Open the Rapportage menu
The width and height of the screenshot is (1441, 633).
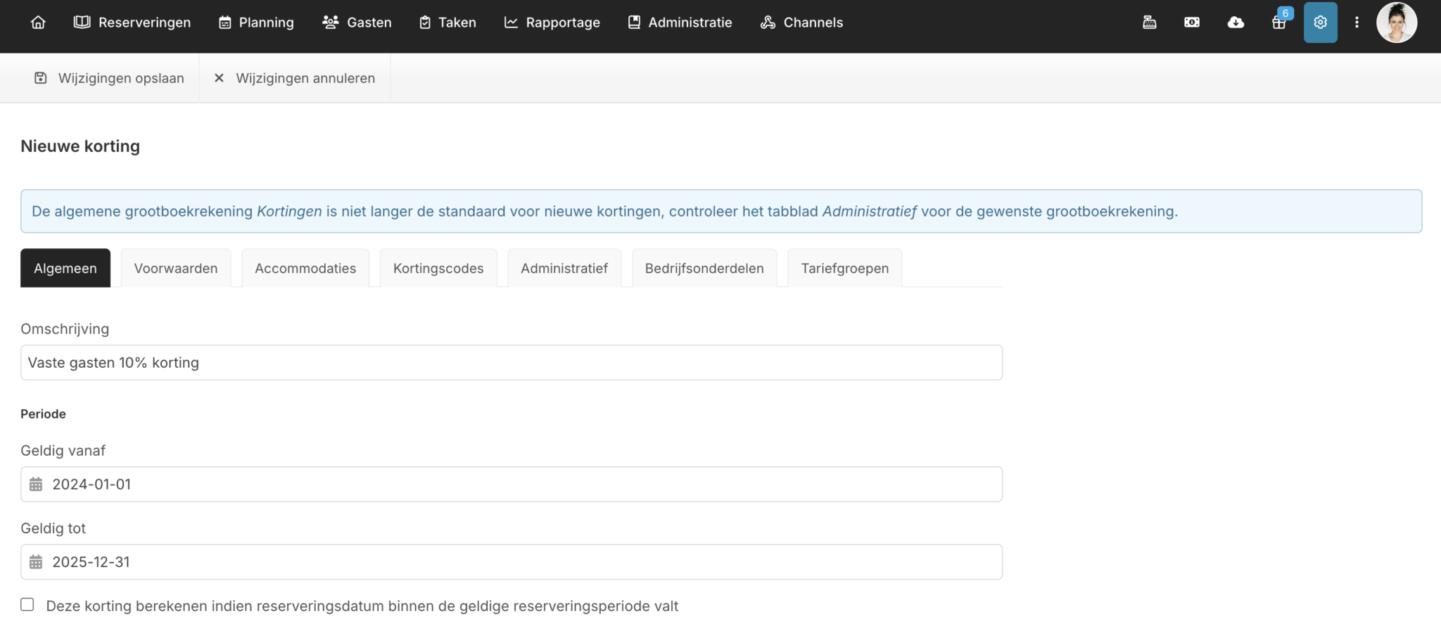coord(552,22)
